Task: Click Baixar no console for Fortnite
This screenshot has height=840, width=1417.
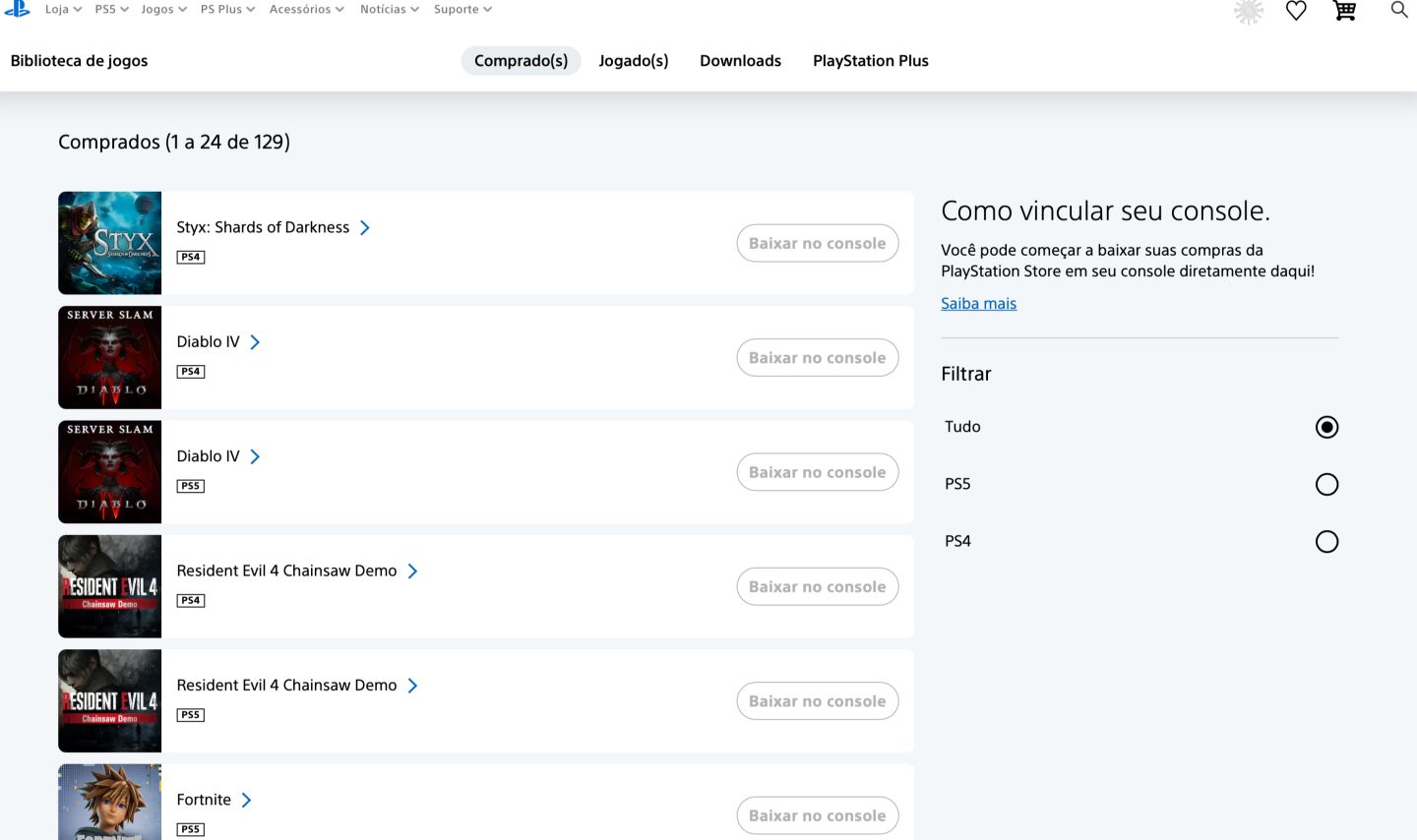Action: coord(818,815)
